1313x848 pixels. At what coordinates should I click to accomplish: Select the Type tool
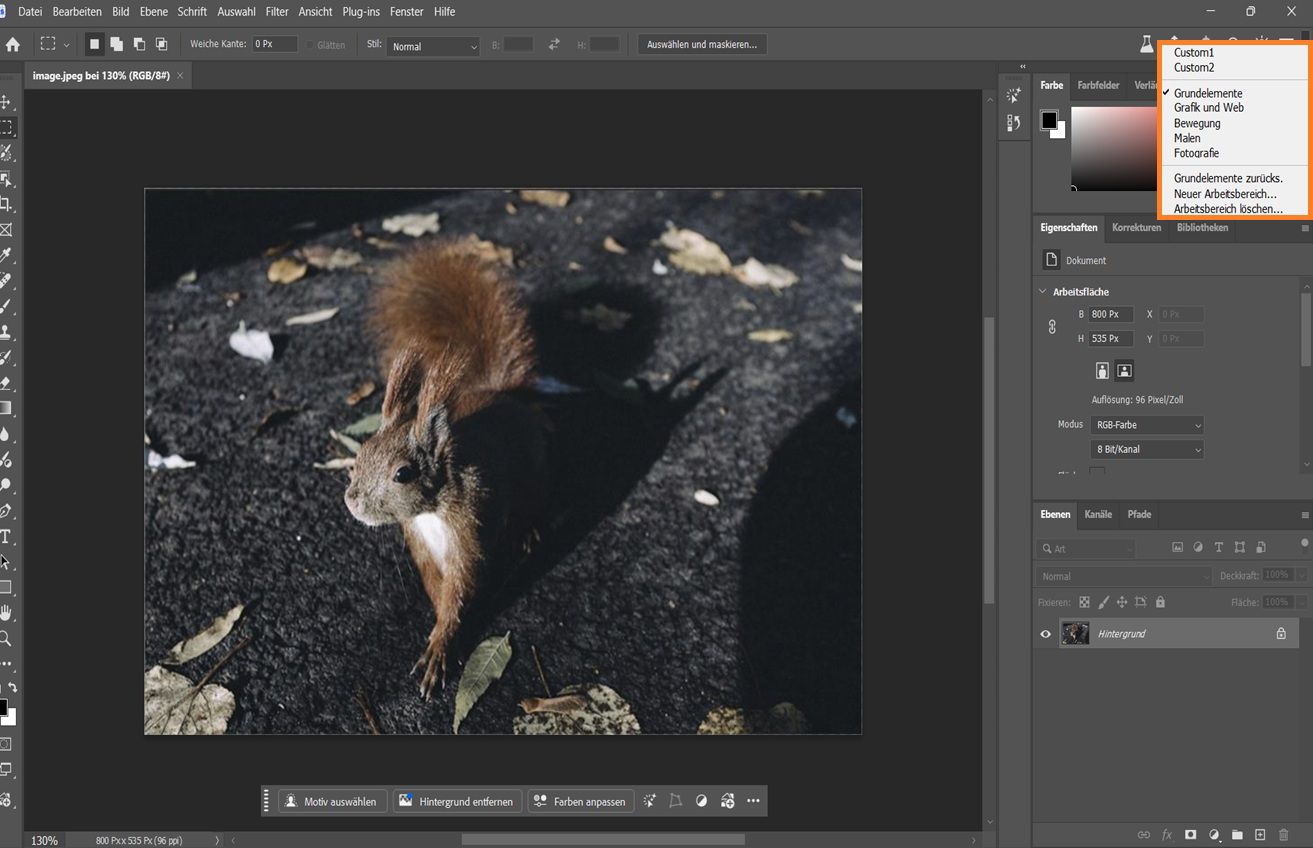[8, 536]
